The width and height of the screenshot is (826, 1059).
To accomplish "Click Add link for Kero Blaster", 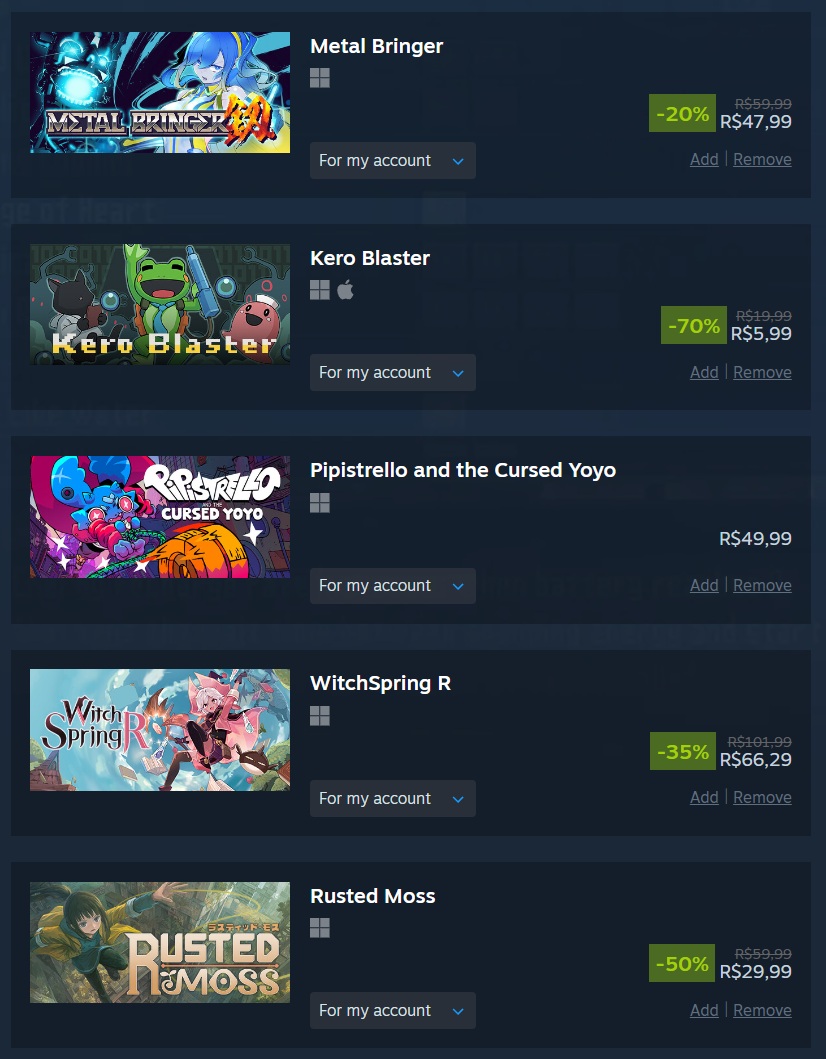I will [704, 372].
